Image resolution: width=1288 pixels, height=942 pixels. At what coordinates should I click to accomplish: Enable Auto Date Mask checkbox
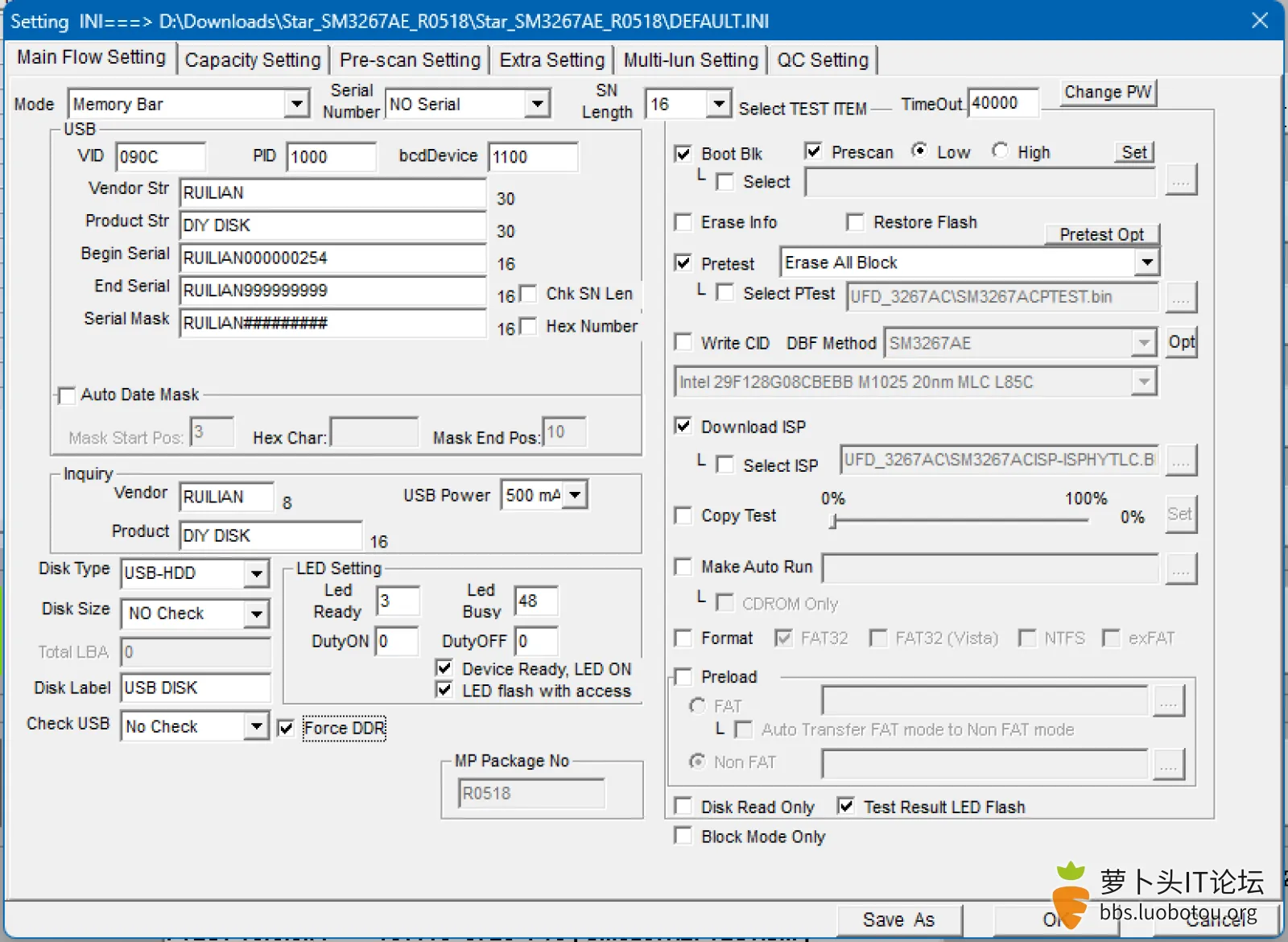click(x=67, y=395)
